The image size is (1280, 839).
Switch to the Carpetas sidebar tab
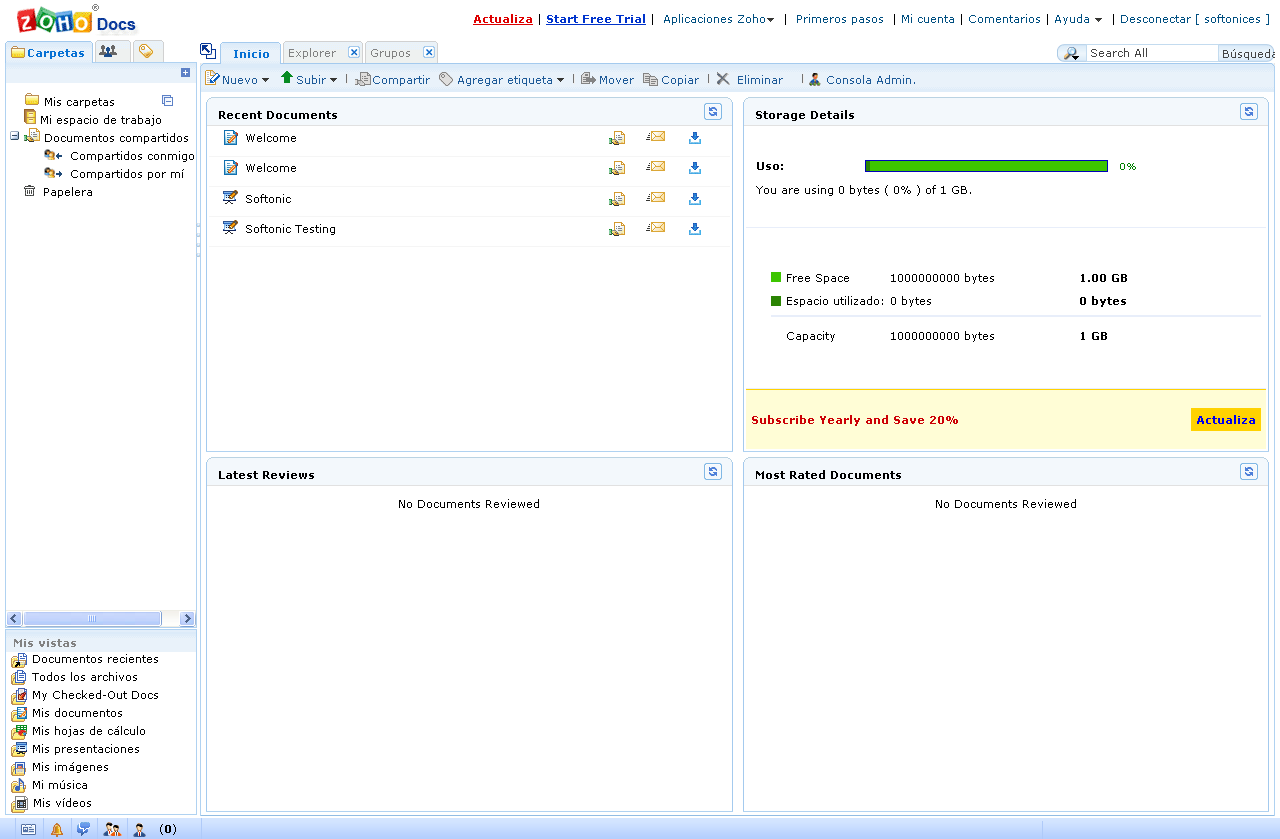[48, 52]
